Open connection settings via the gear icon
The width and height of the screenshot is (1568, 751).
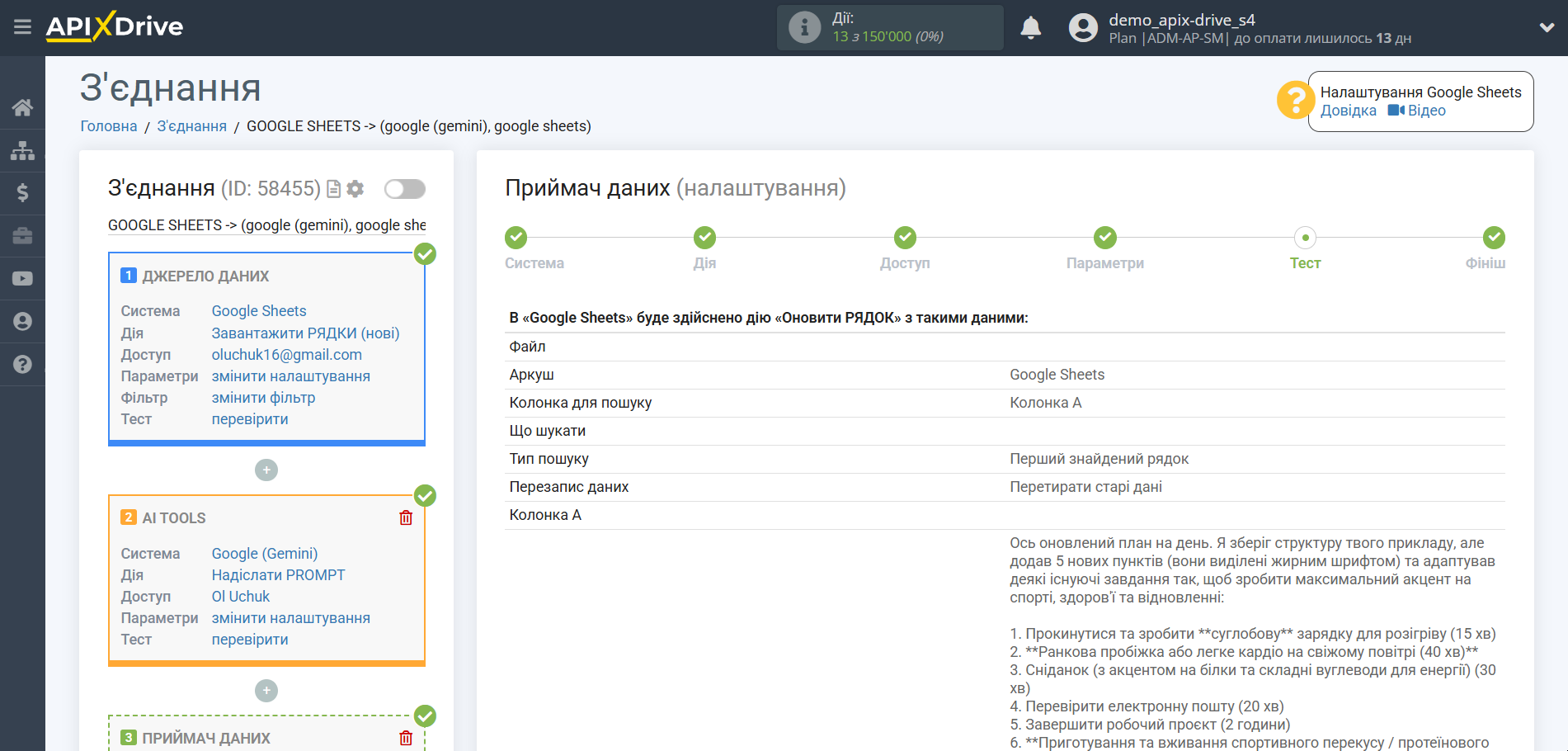pos(354,189)
